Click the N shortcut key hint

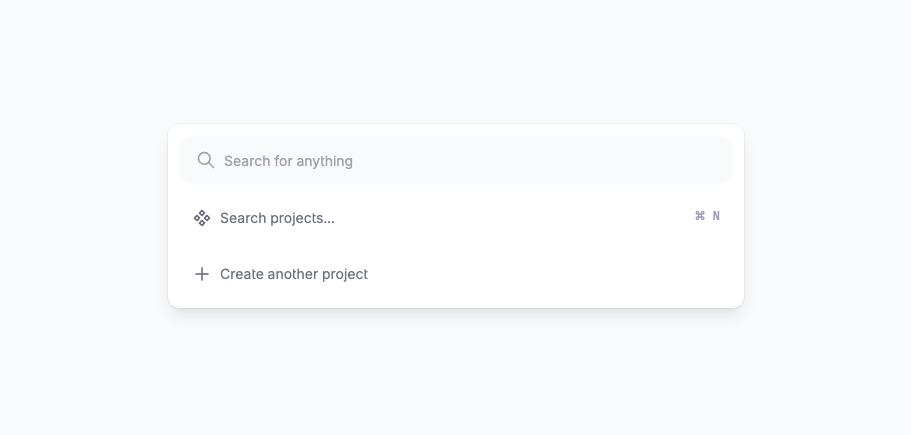click(x=716, y=216)
